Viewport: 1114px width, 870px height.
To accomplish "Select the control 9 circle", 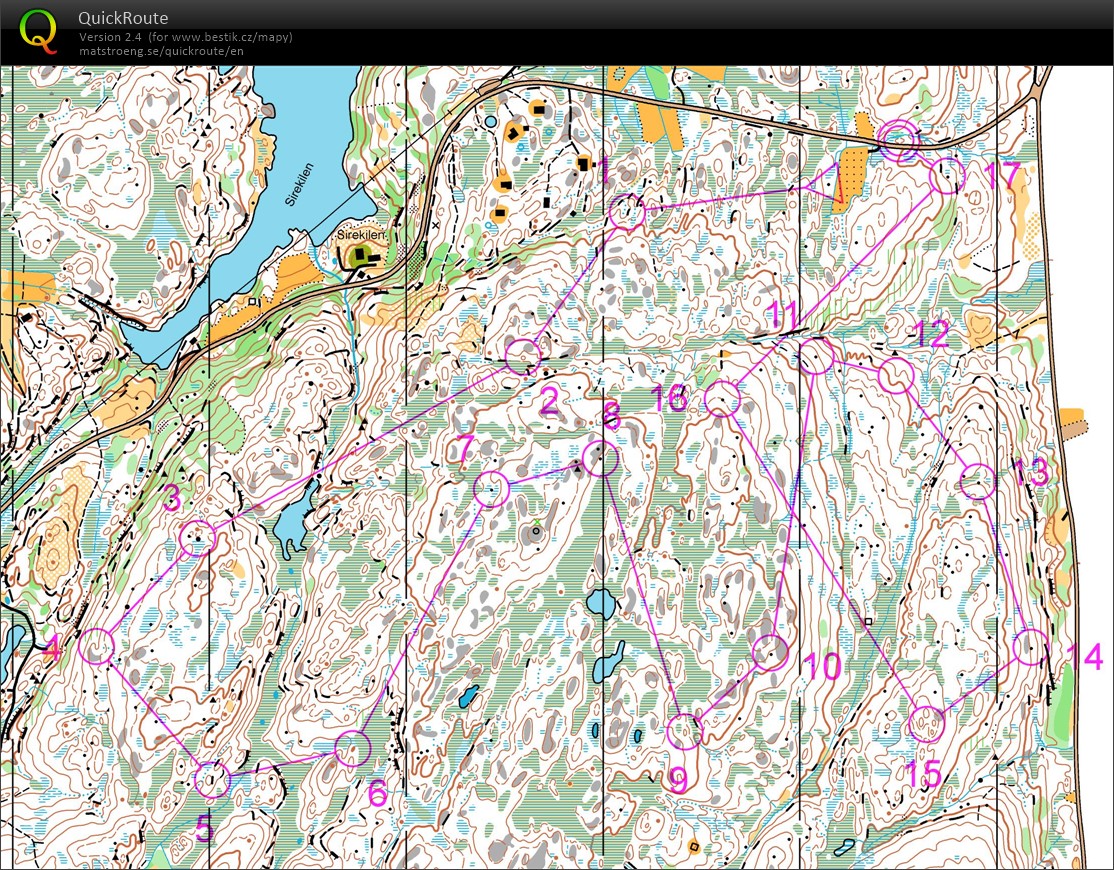I will (x=685, y=732).
